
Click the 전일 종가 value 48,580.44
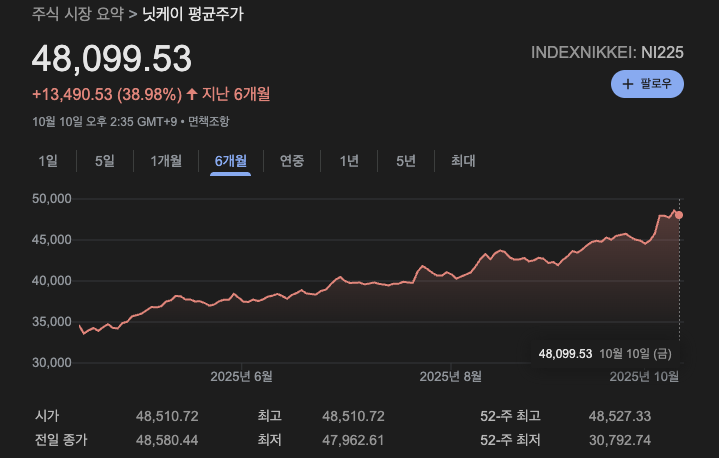point(169,440)
